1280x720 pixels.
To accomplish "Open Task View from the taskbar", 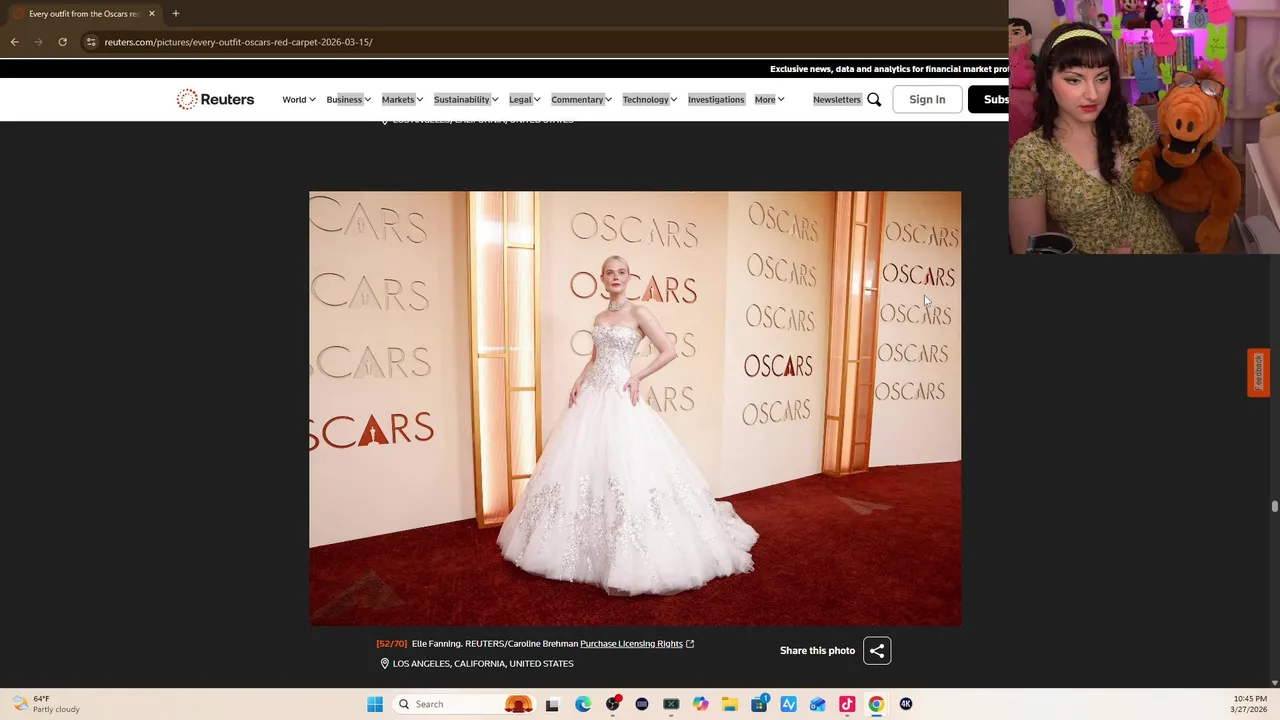I will (x=552, y=704).
